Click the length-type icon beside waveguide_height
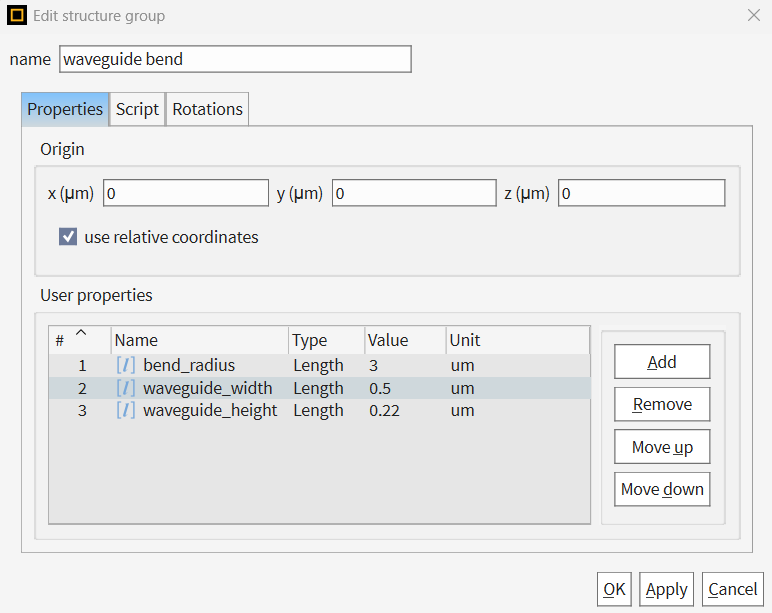Image resolution: width=772 pixels, height=613 pixels. (126, 410)
